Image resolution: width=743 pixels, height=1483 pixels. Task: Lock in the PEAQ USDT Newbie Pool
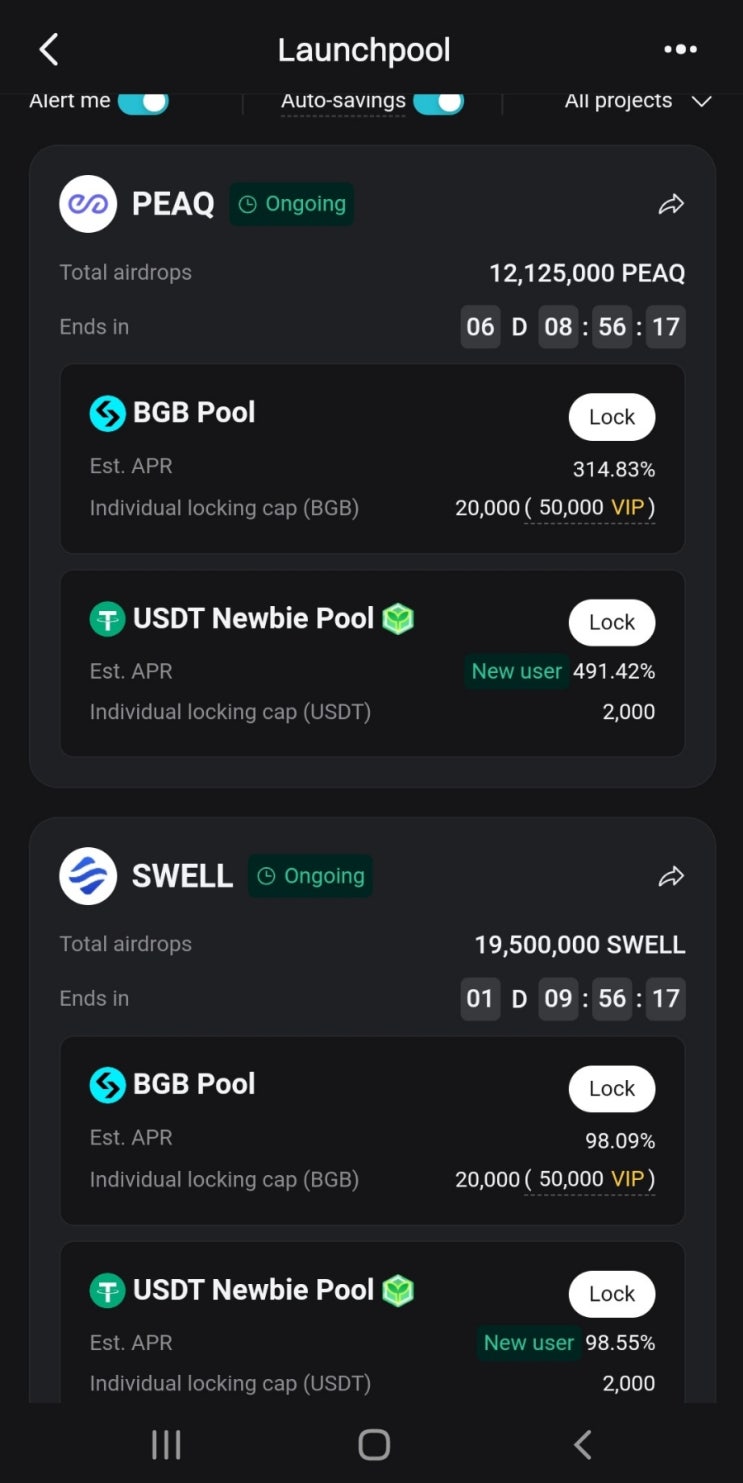pyautogui.click(x=611, y=623)
